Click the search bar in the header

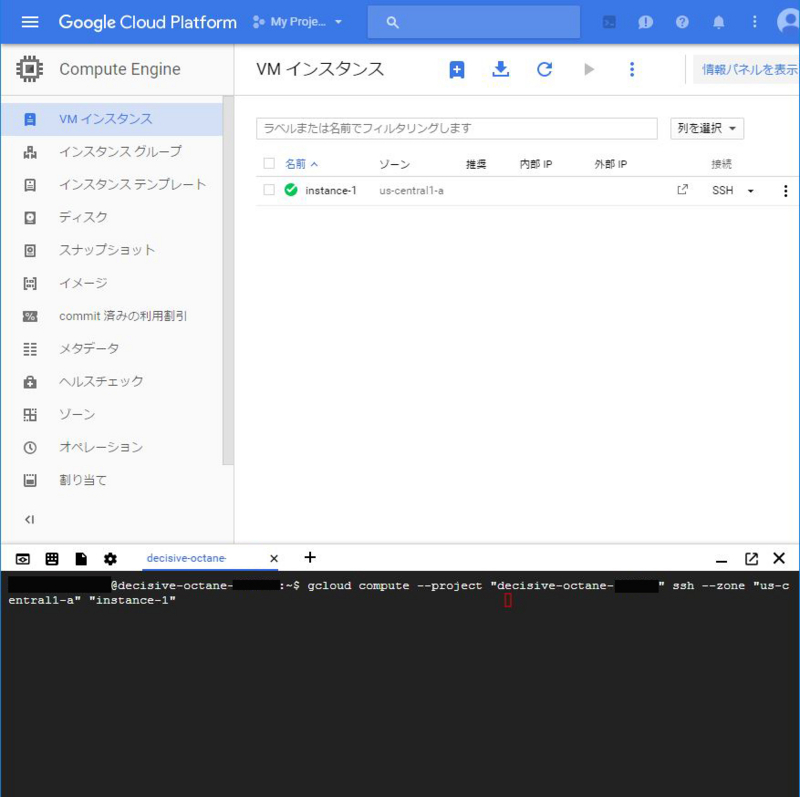(x=473, y=22)
